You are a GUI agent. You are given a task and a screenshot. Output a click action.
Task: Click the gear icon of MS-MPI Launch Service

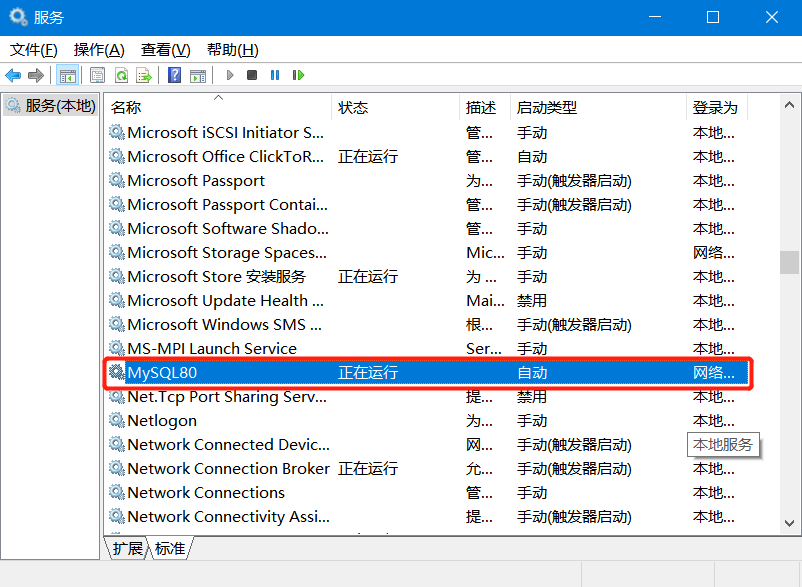117,348
